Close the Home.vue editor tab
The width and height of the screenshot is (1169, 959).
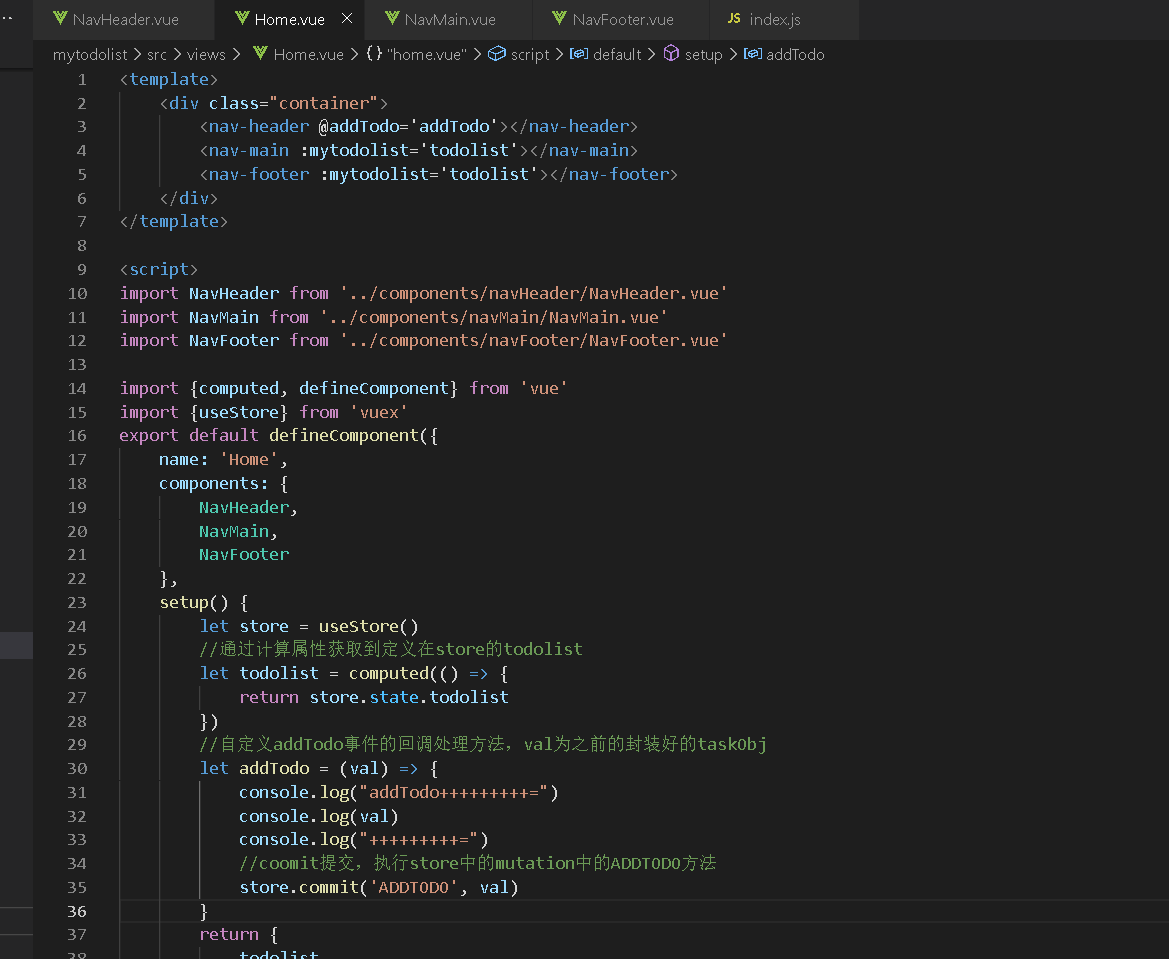click(x=347, y=19)
